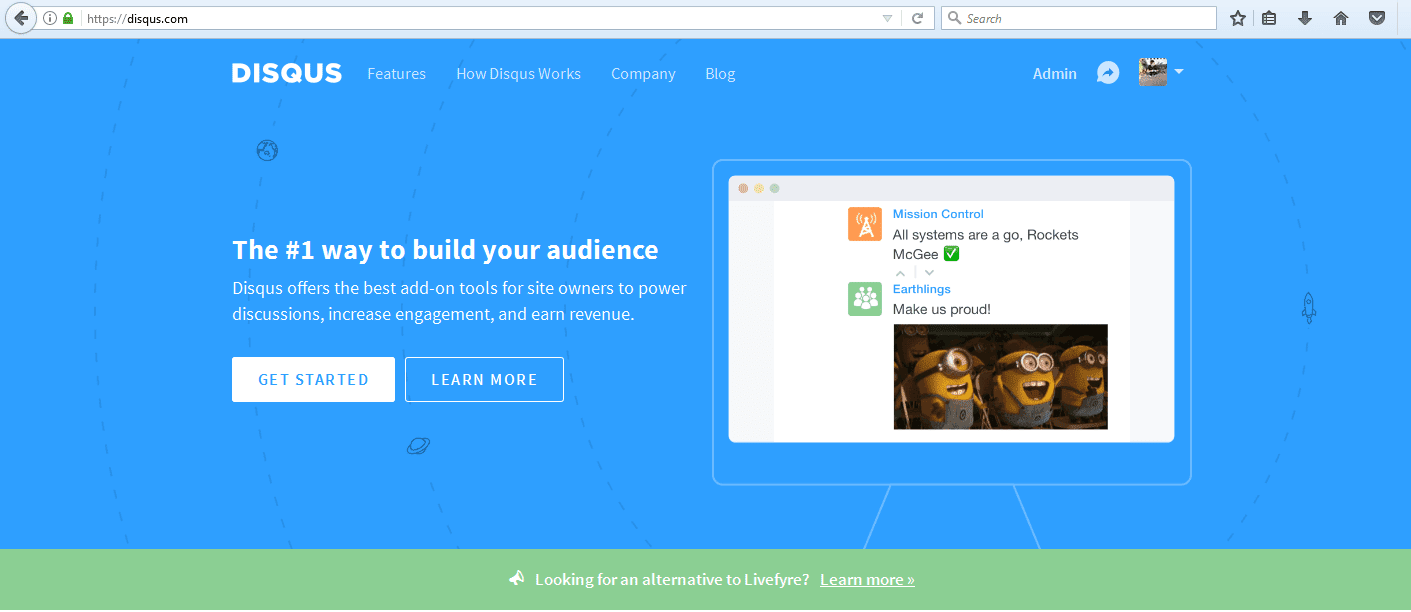1411x612 pixels.
Task: Open the Features menu item
Action: click(x=396, y=74)
